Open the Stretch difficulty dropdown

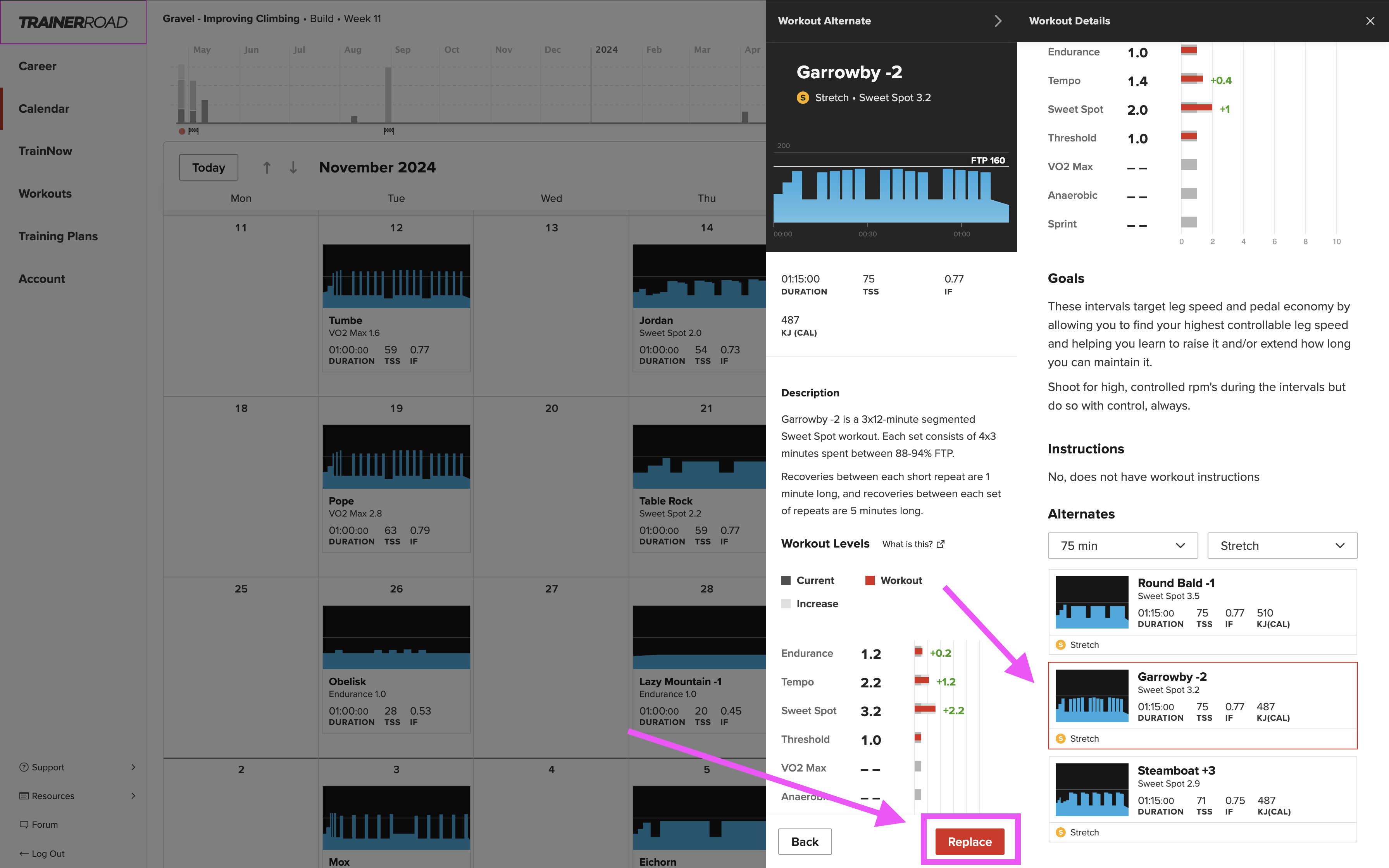coord(1282,545)
